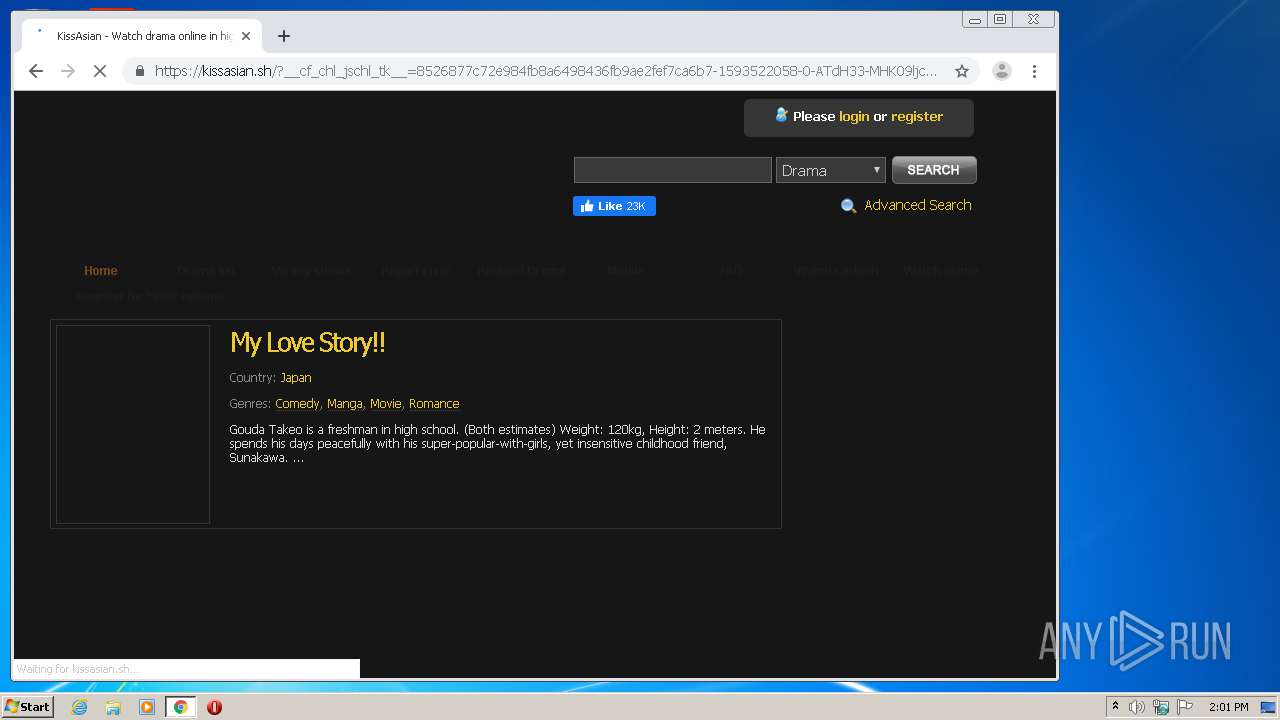Open the Windows Start menu
The width and height of the screenshot is (1280, 720).
(x=28, y=707)
